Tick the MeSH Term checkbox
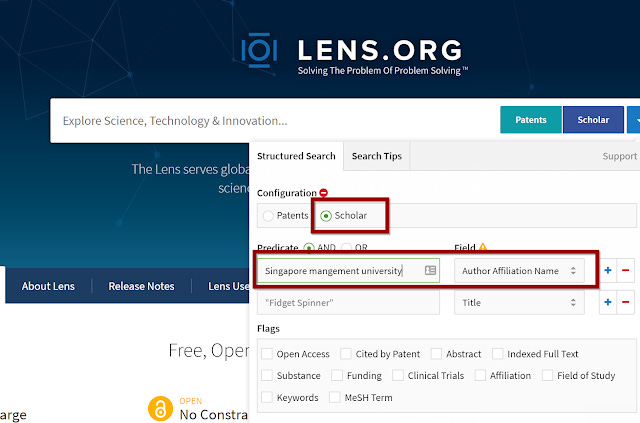The width and height of the screenshot is (640, 423). point(335,397)
